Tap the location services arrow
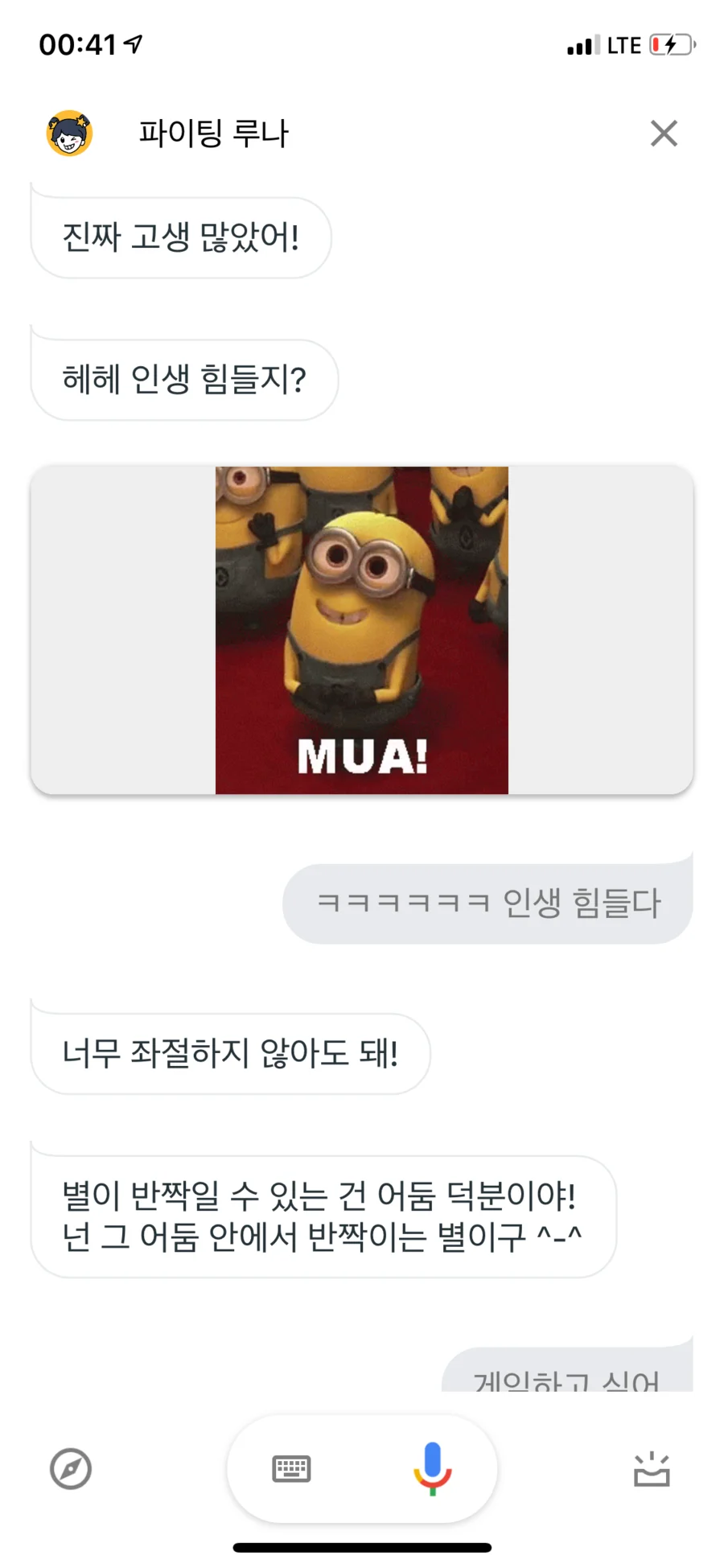This screenshot has height=1568, width=724. point(134,43)
